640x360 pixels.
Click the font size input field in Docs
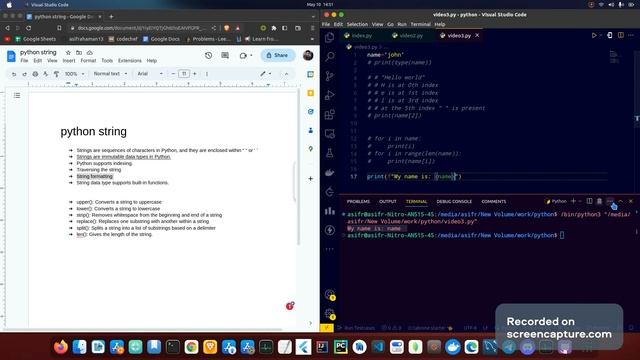pos(184,74)
